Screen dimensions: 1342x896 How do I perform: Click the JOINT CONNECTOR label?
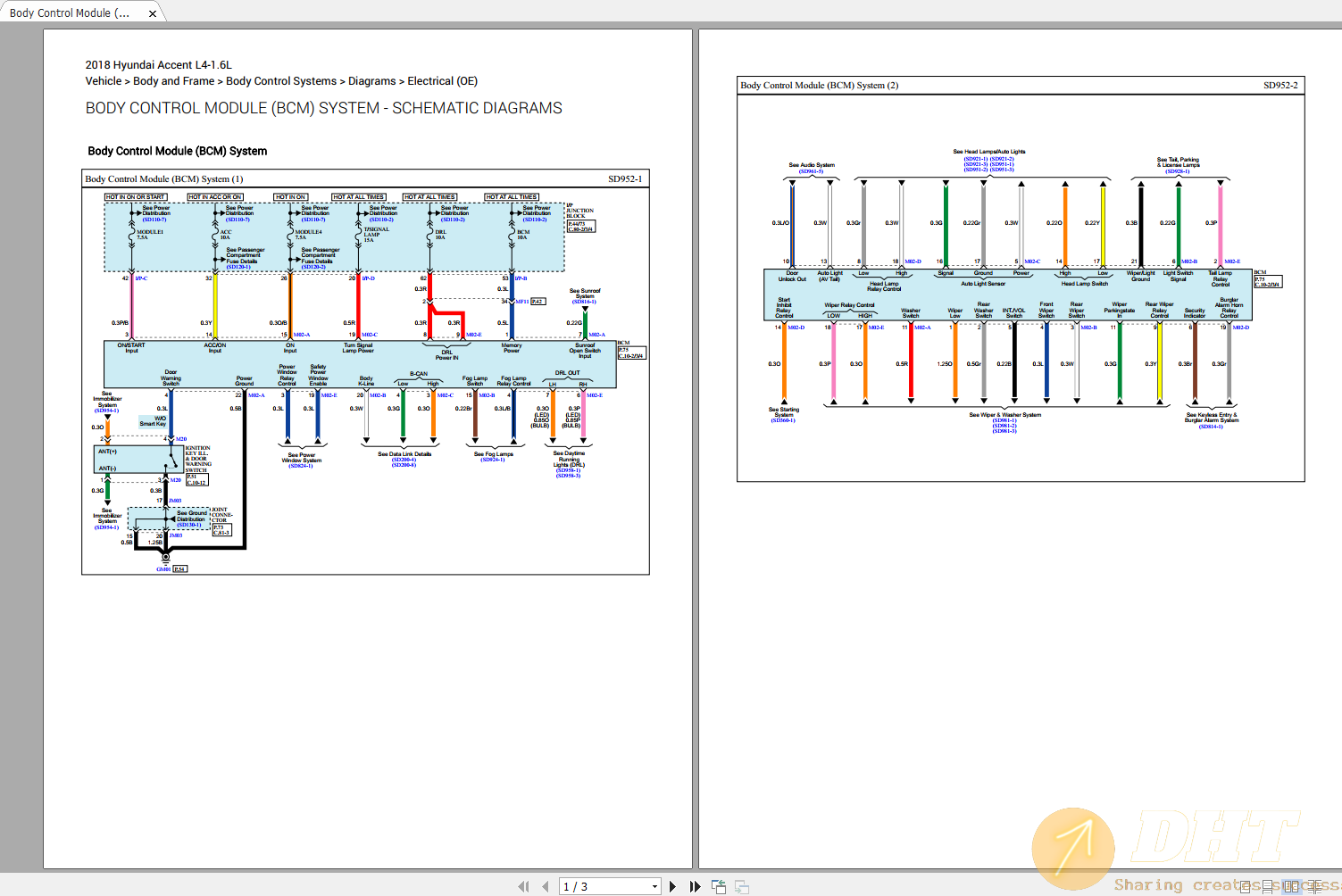(221, 515)
